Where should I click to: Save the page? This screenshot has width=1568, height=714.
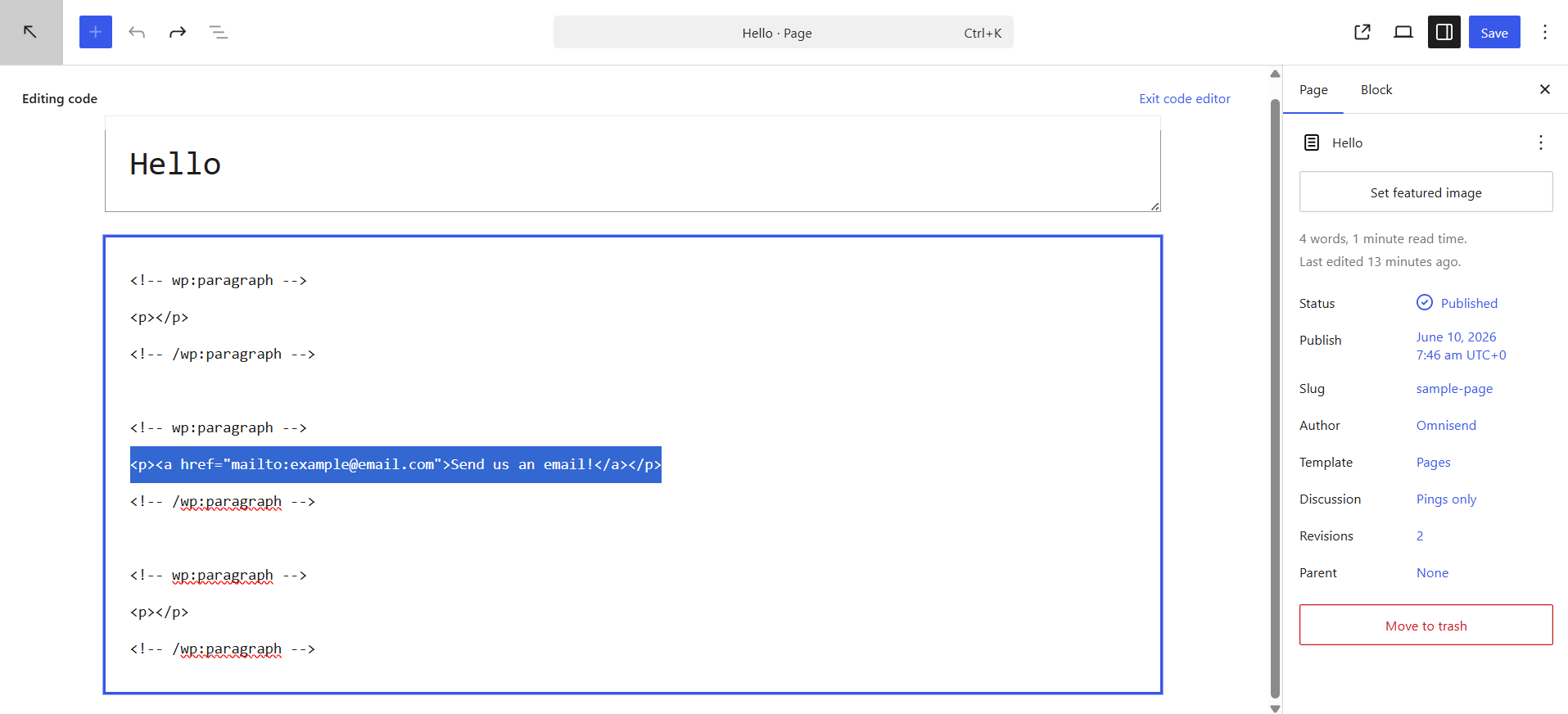(x=1494, y=32)
